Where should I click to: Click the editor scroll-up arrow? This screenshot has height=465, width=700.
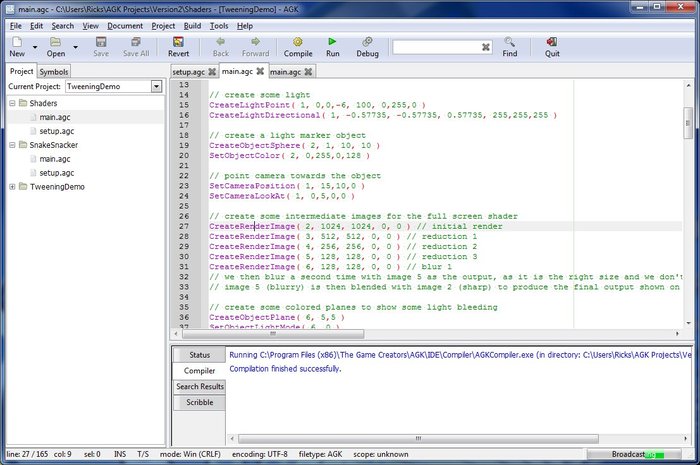point(688,85)
